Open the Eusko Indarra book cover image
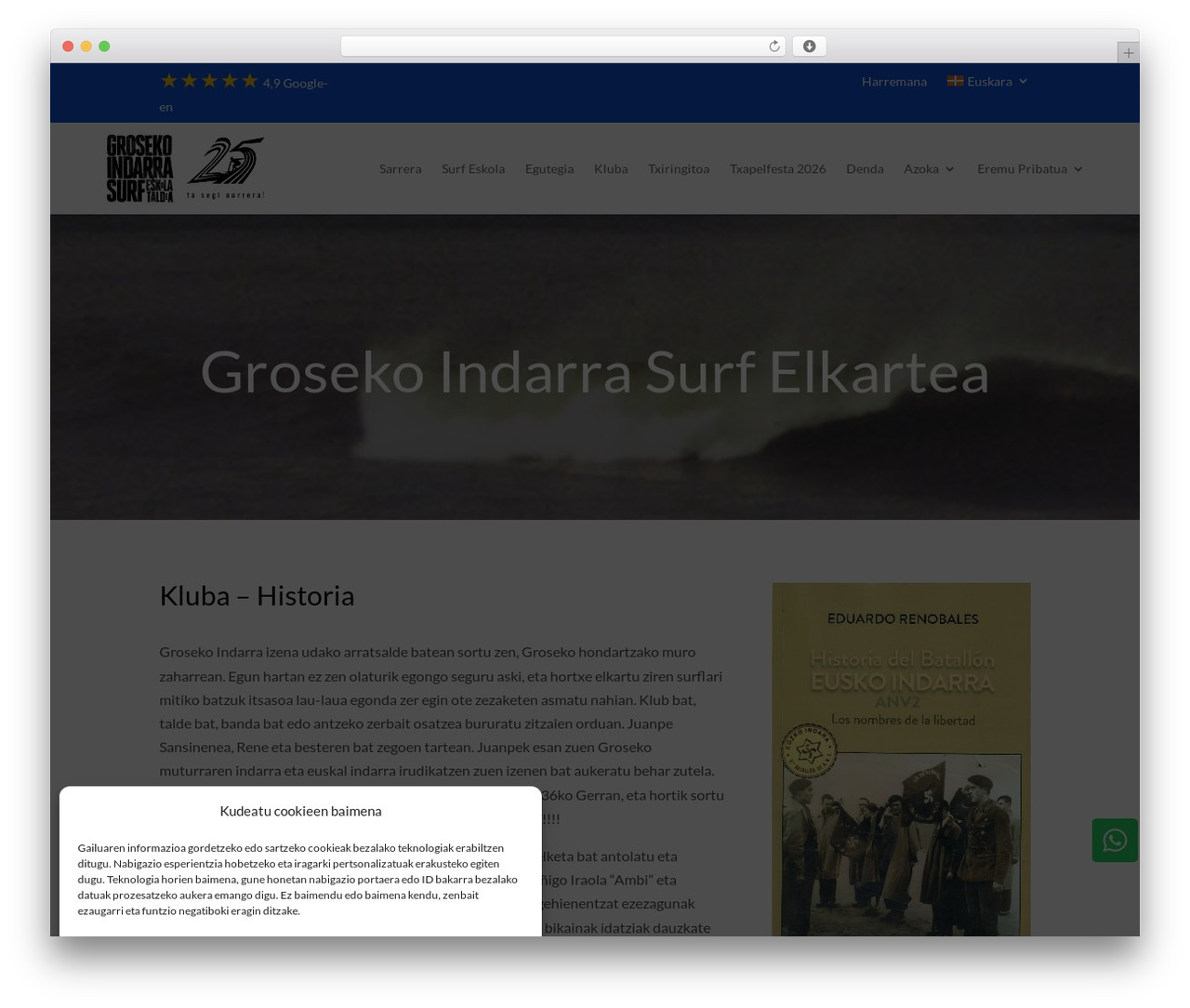This screenshot has width=1190, height=1008. click(x=901, y=760)
